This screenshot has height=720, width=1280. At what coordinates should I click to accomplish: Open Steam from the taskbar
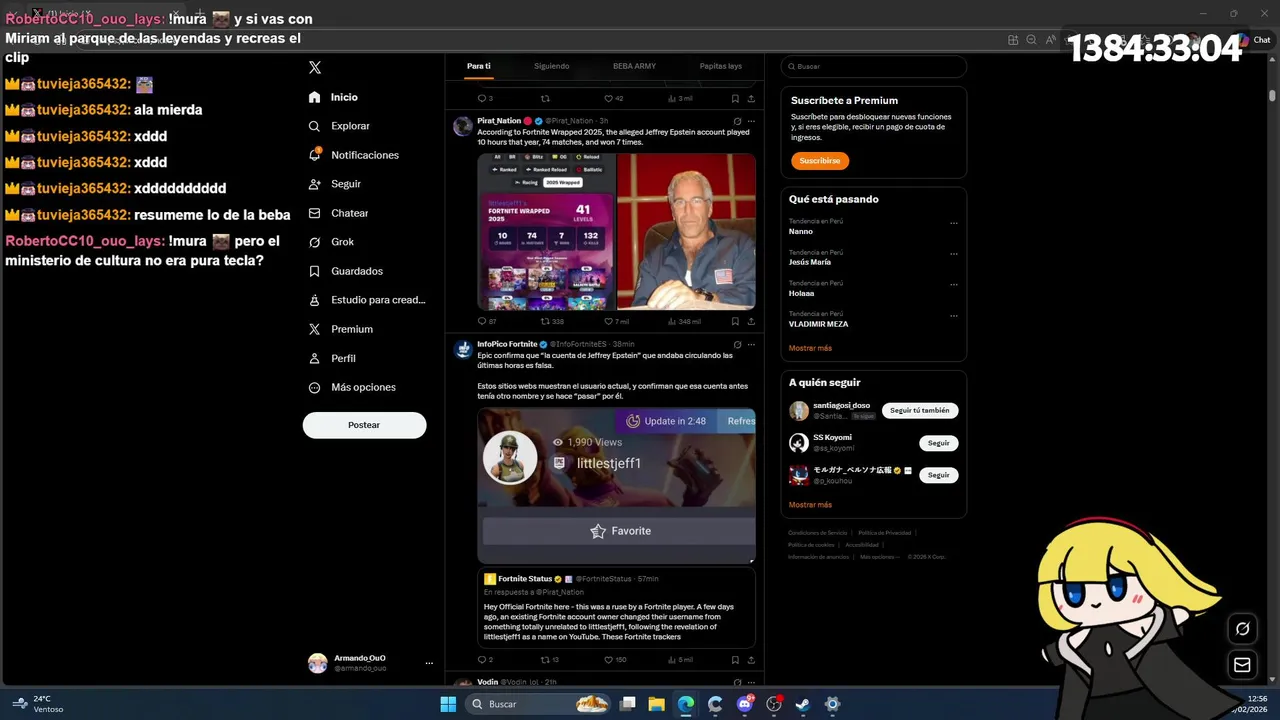pos(802,704)
